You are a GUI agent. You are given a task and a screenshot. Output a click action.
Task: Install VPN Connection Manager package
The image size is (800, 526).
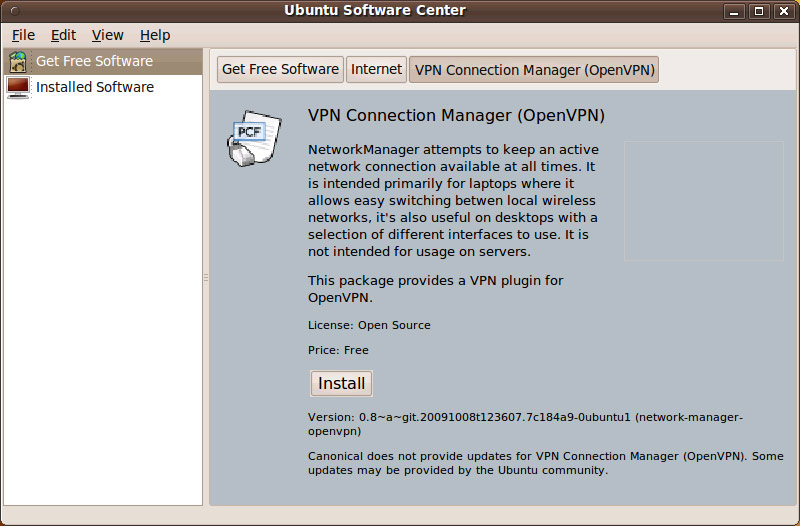pos(341,383)
